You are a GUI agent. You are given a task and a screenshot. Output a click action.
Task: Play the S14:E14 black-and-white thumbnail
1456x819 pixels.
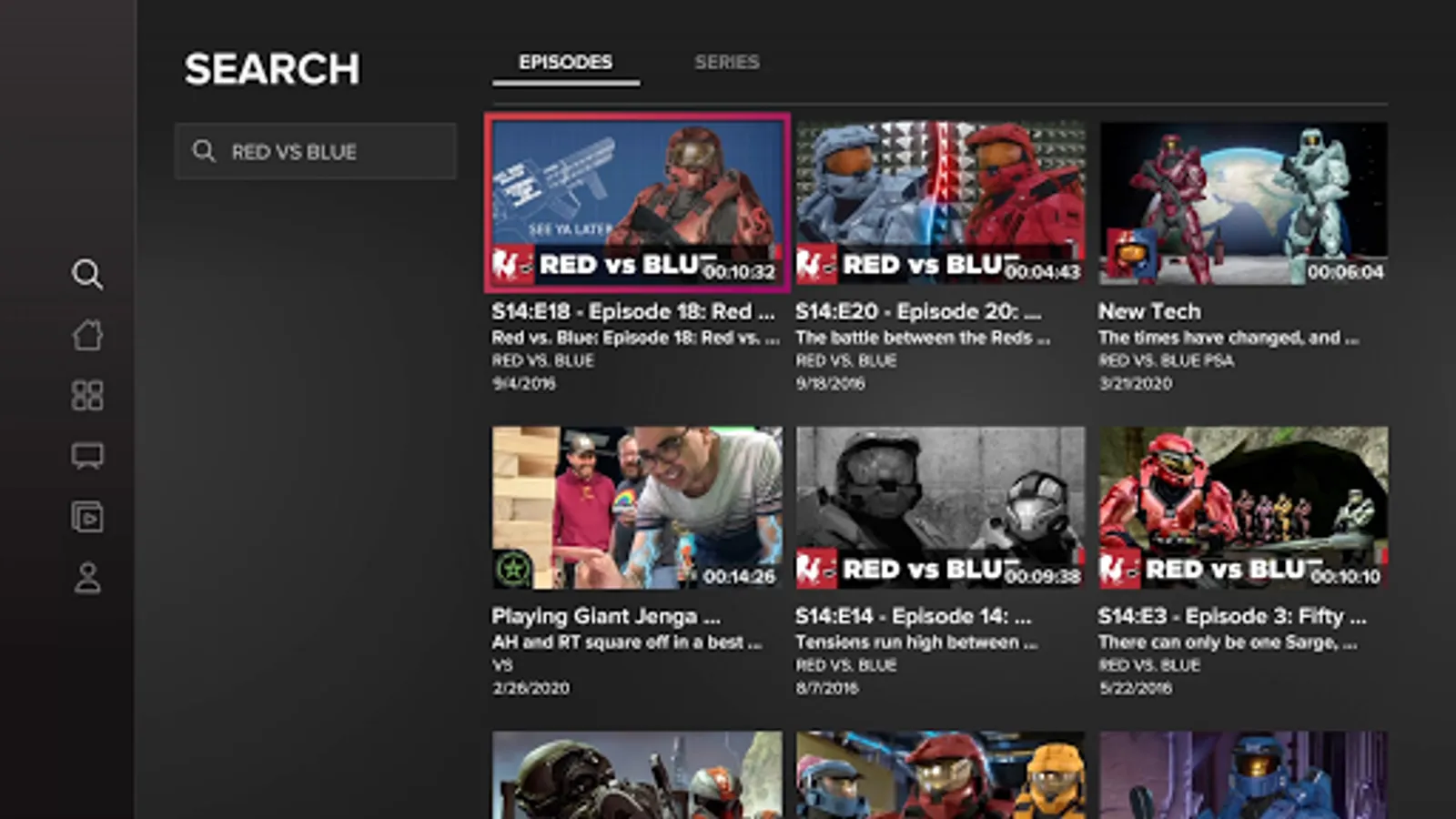(941, 508)
